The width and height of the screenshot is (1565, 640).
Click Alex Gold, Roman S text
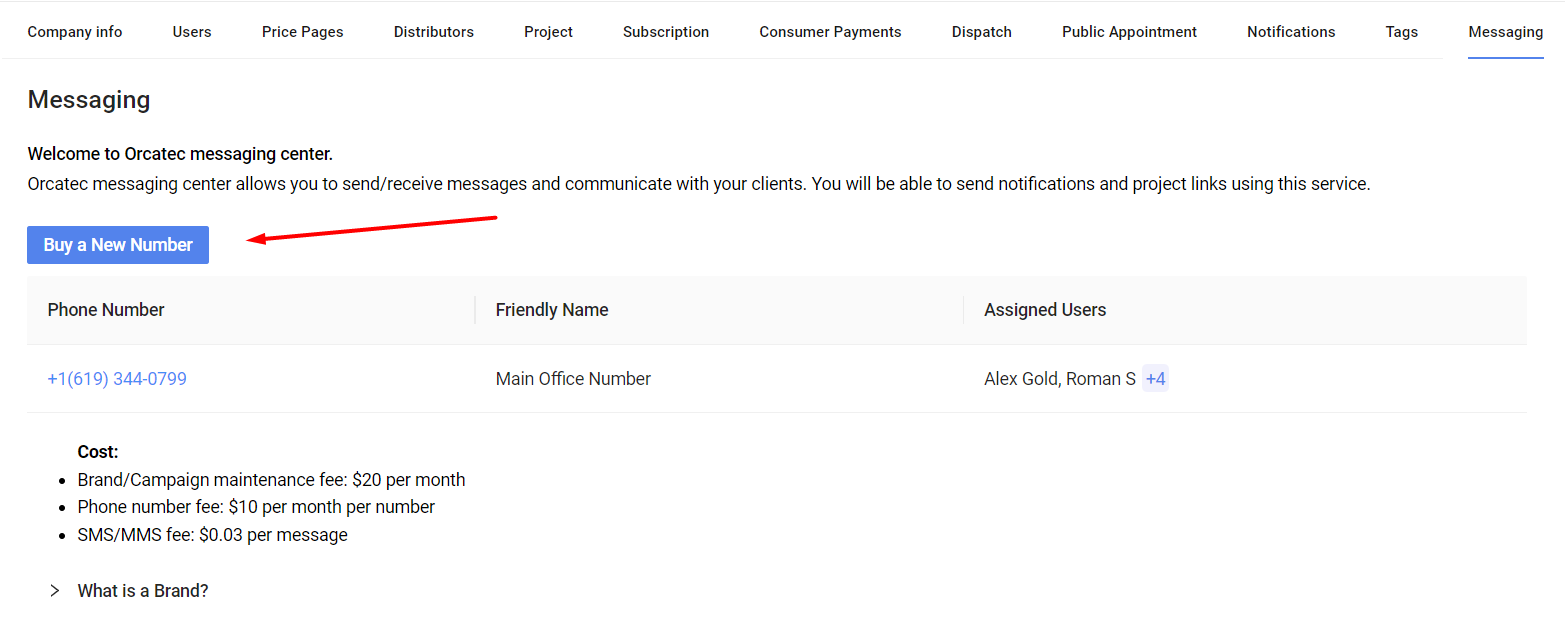(x=1060, y=379)
